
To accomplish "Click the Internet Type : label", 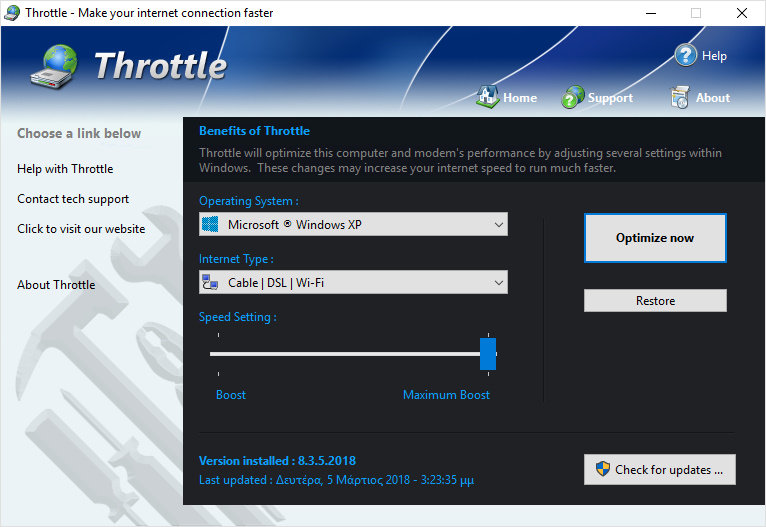I will point(236,259).
